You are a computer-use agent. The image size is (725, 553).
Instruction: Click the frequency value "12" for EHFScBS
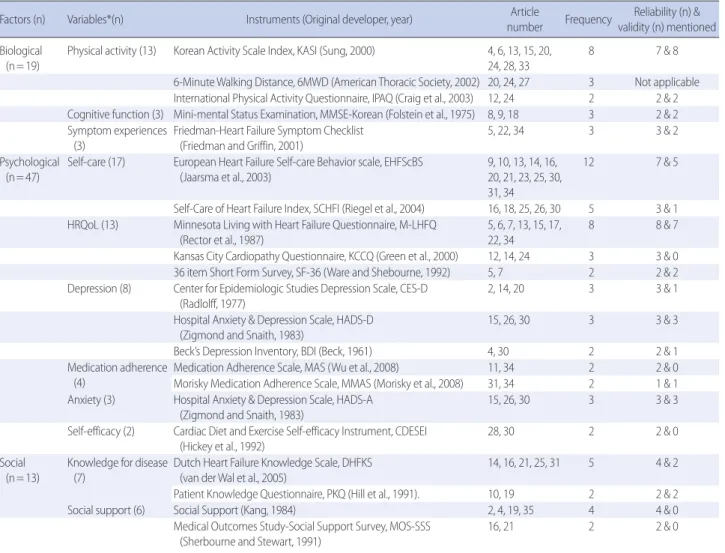589,162
